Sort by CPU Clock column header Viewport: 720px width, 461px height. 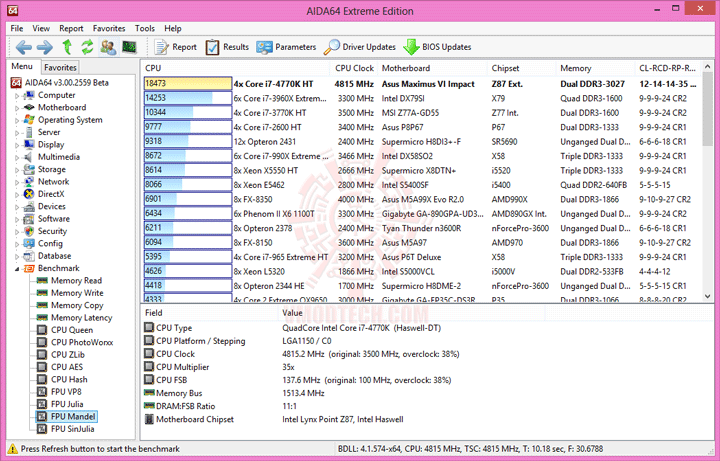(x=354, y=68)
